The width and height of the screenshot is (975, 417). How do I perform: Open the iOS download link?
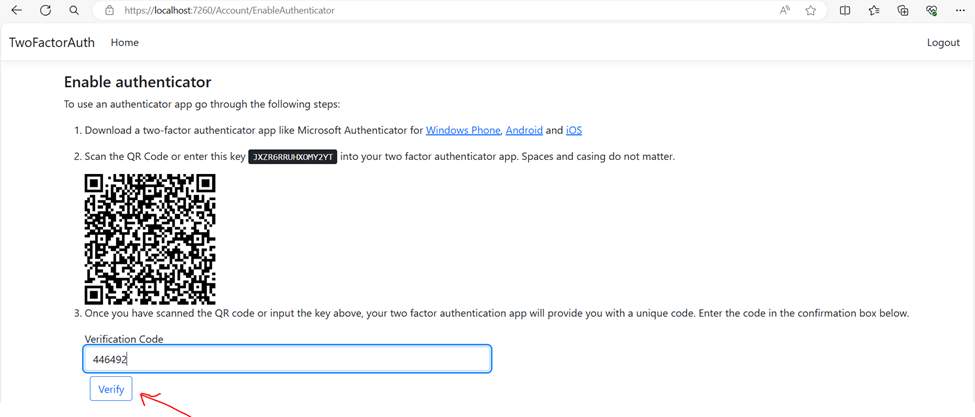tap(574, 131)
